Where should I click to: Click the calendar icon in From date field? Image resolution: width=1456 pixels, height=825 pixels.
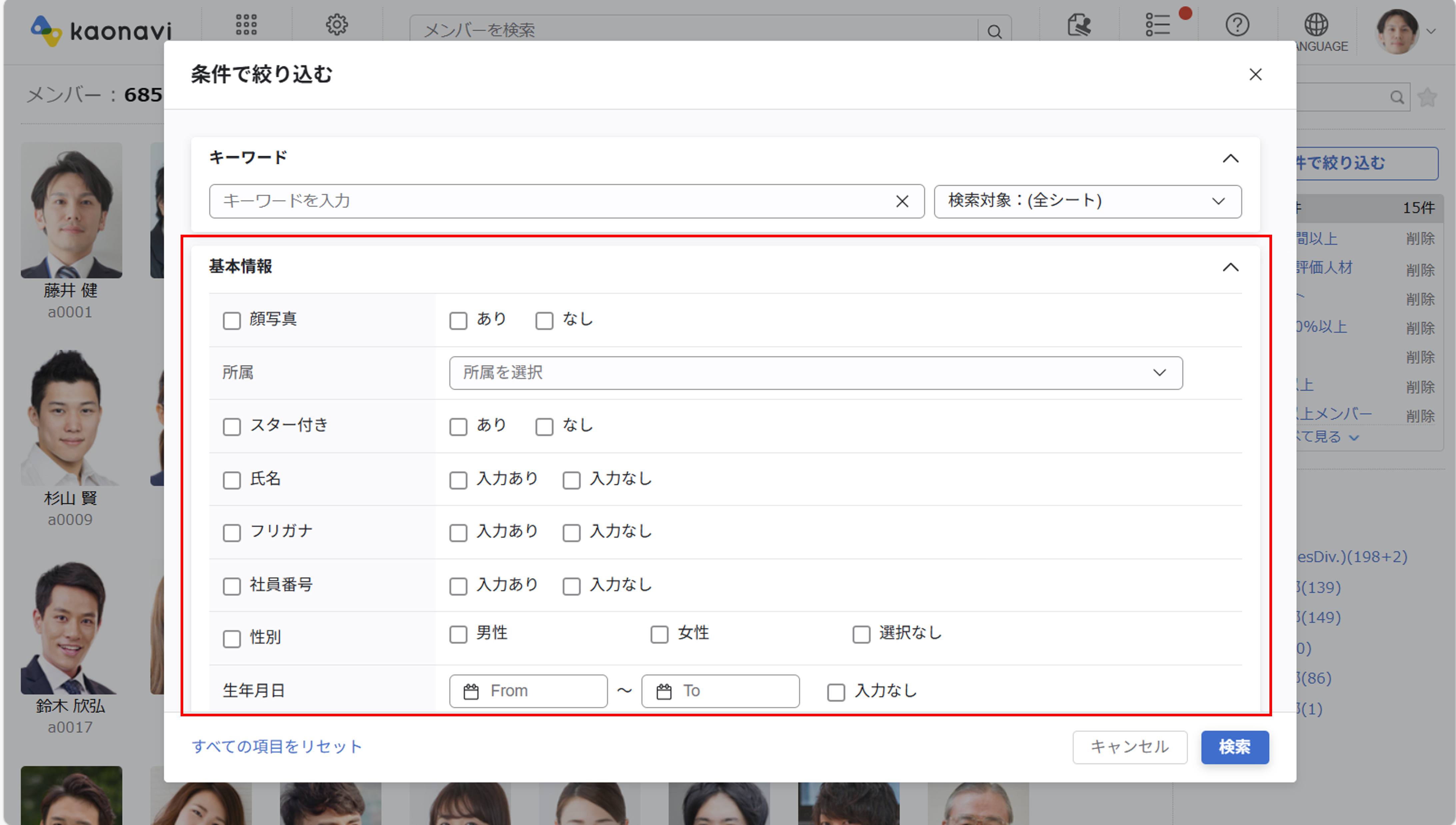pos(471,691)
